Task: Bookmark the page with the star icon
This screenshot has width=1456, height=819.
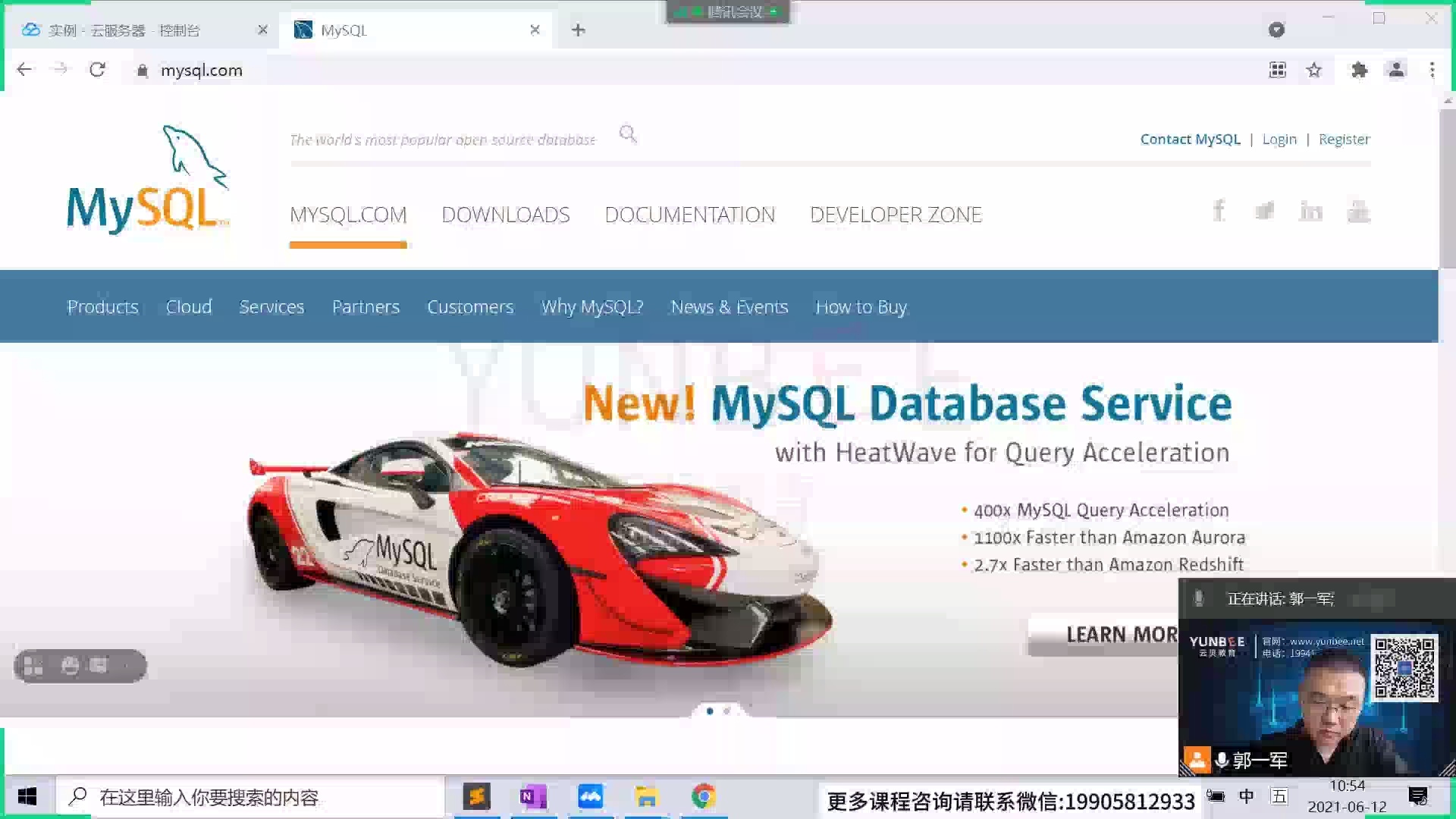Action: coord(1314,70)
